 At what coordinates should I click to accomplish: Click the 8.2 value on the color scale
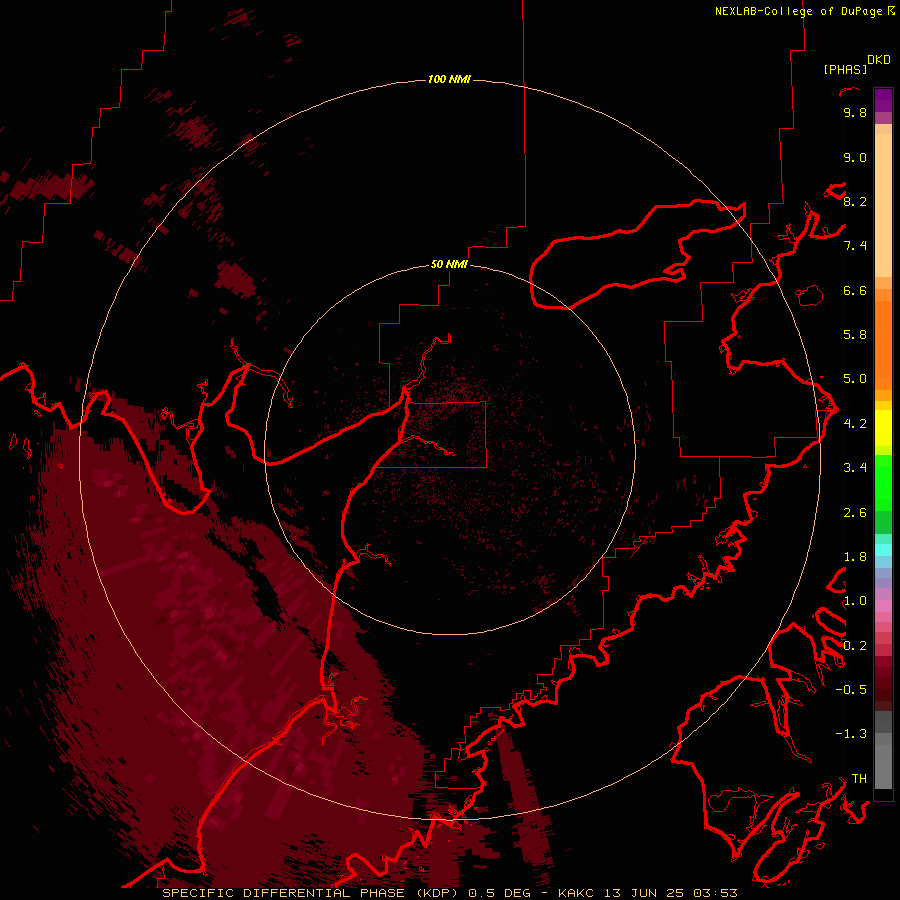pos(855,201)
